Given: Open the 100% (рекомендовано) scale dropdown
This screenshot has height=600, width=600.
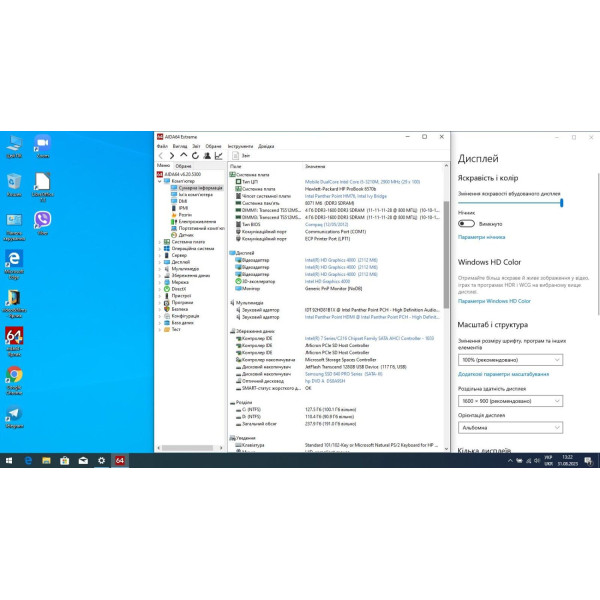Looking at the screenshot, I should (510, 360).
